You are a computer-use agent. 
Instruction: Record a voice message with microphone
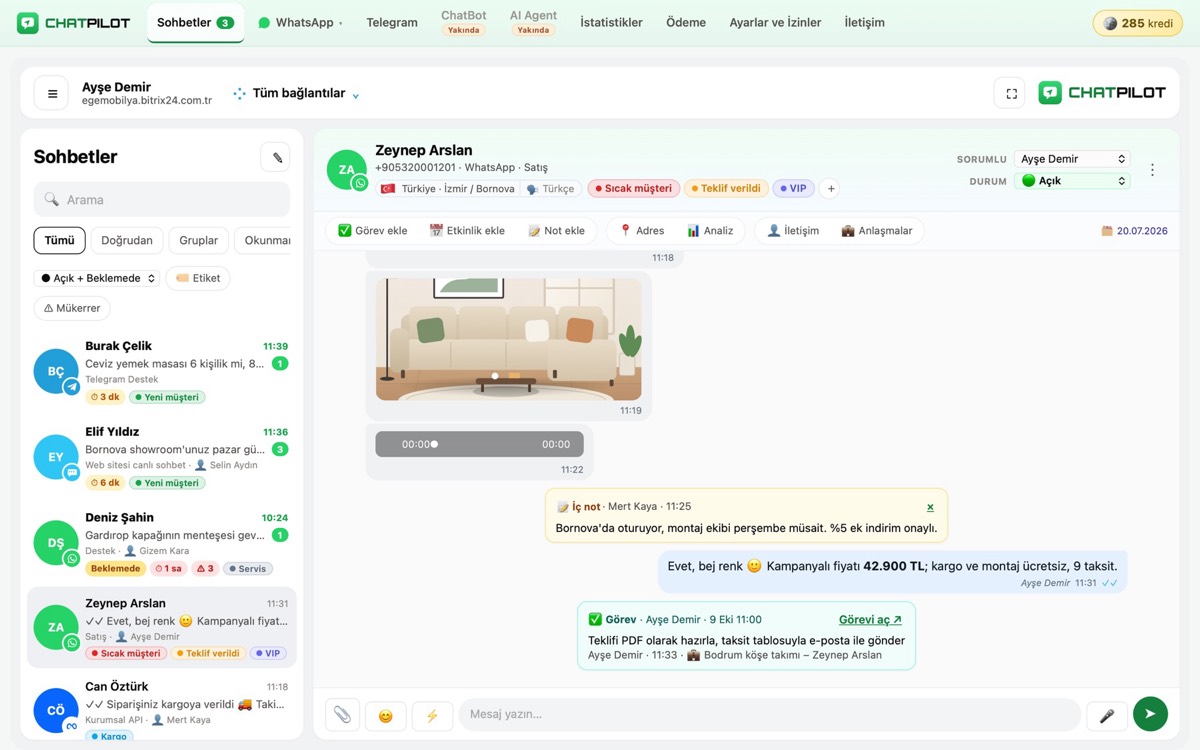pyautogui.click(x=1107, y=715)
